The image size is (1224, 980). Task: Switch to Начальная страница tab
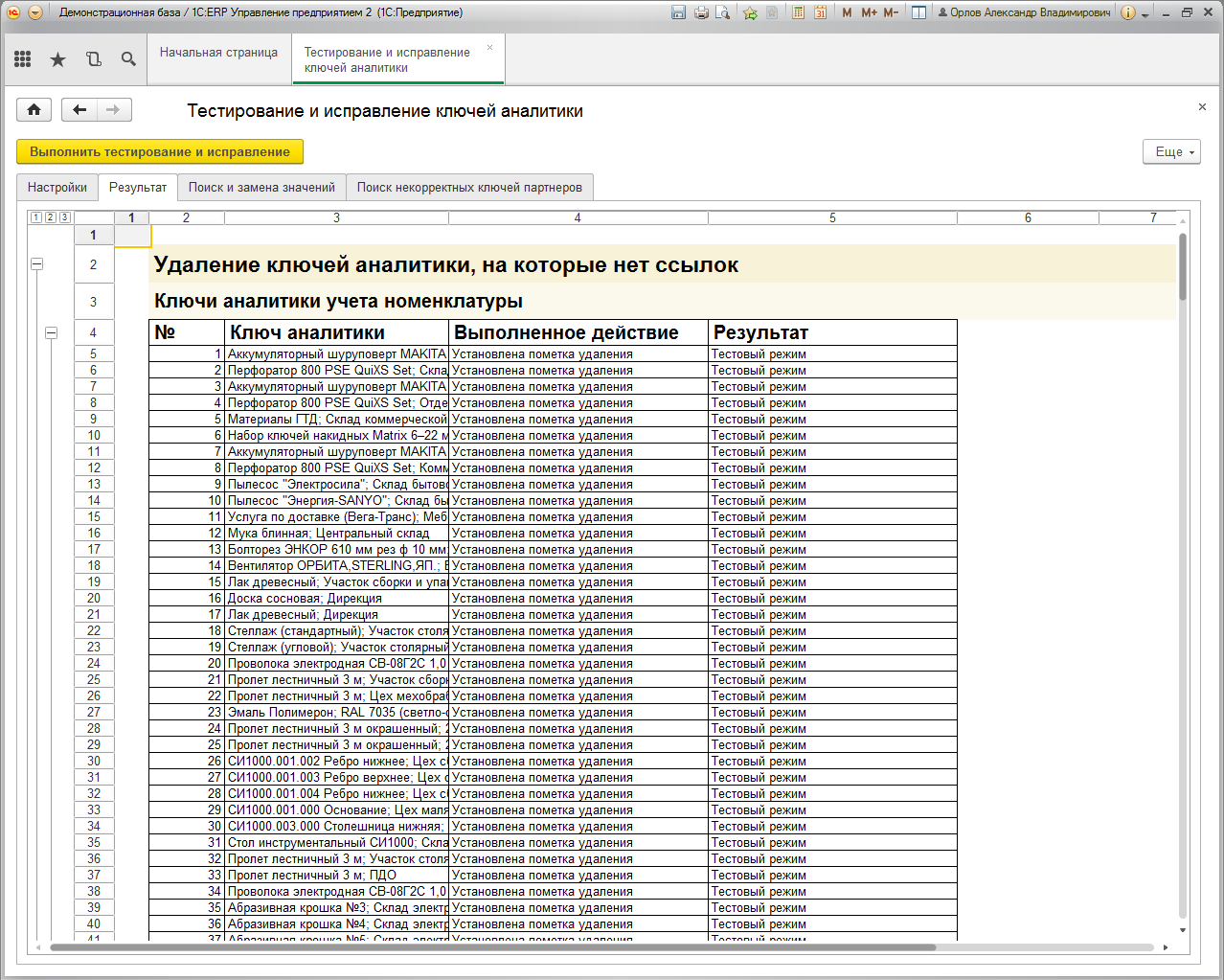[218, 53]
